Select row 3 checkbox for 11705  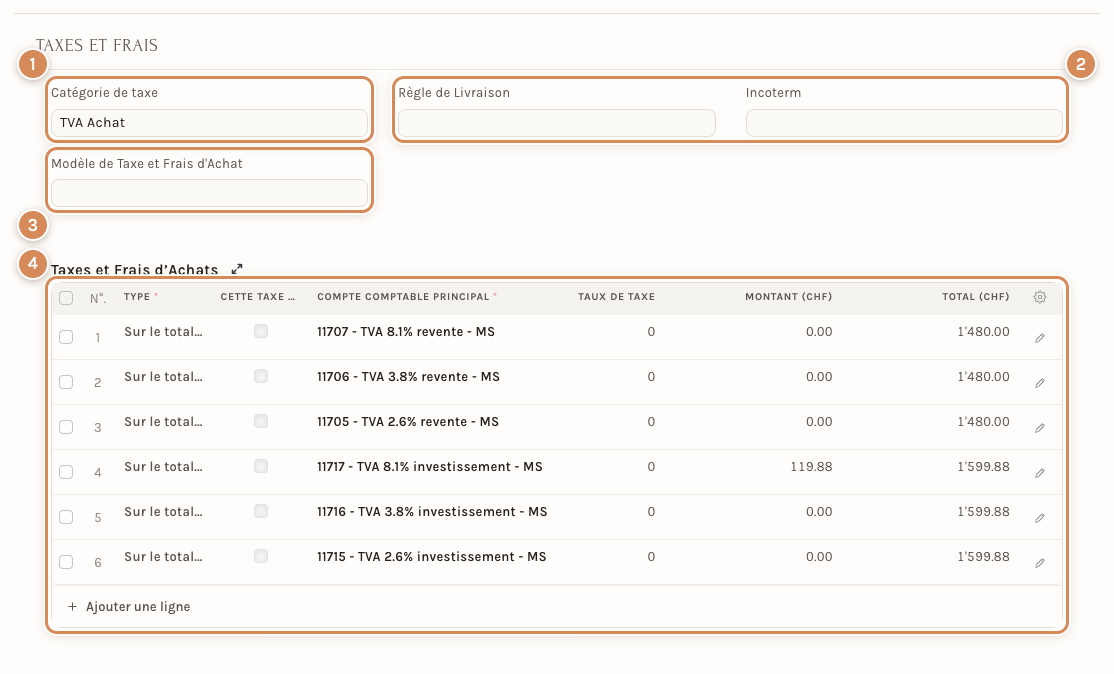(66, 427)
